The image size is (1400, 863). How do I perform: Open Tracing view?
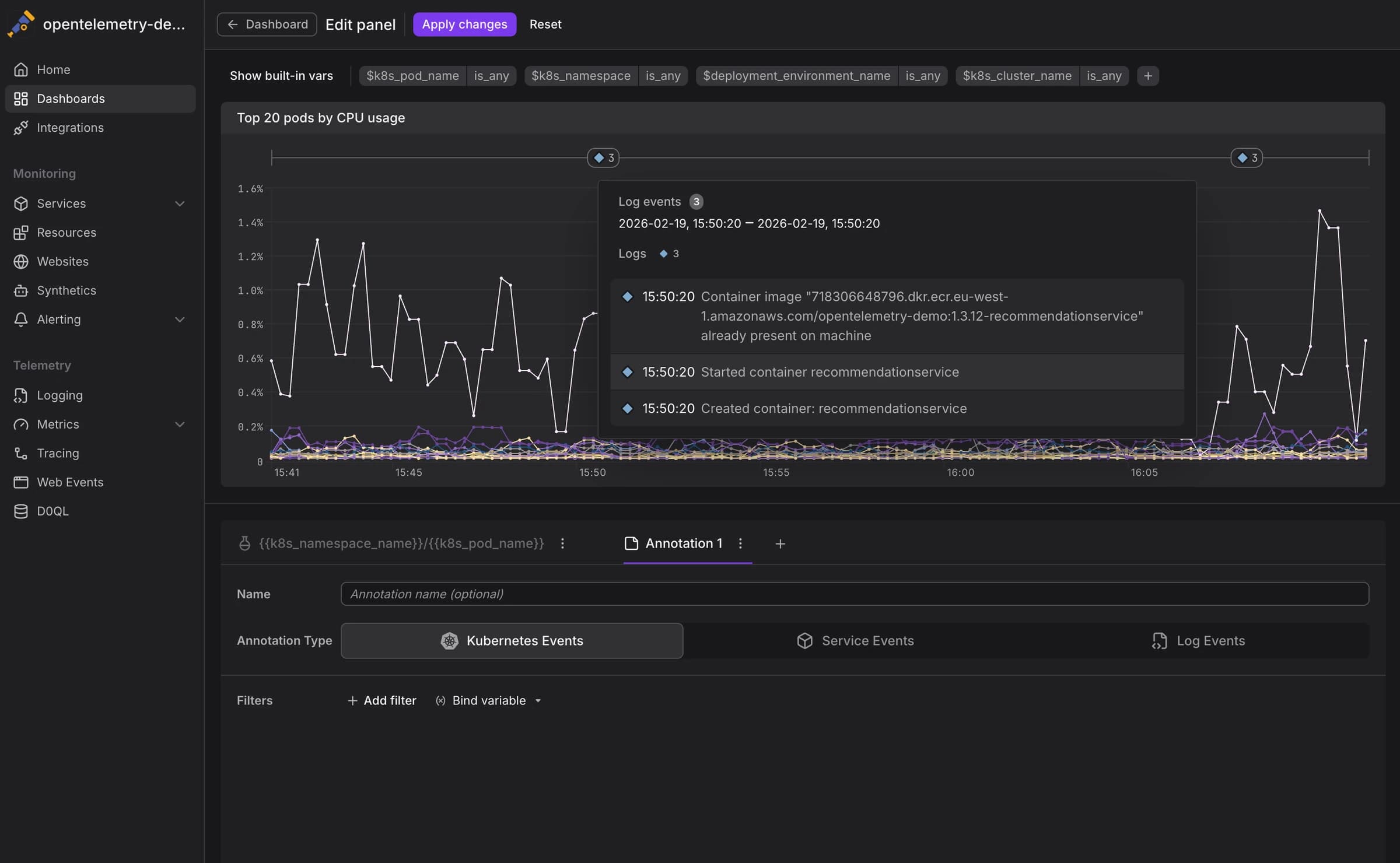(x=100, y=453)
